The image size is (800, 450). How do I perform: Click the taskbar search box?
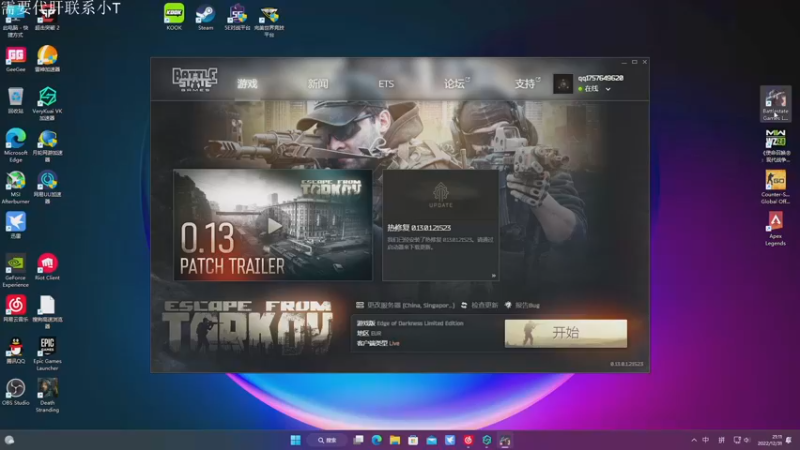tap(327, 440)
